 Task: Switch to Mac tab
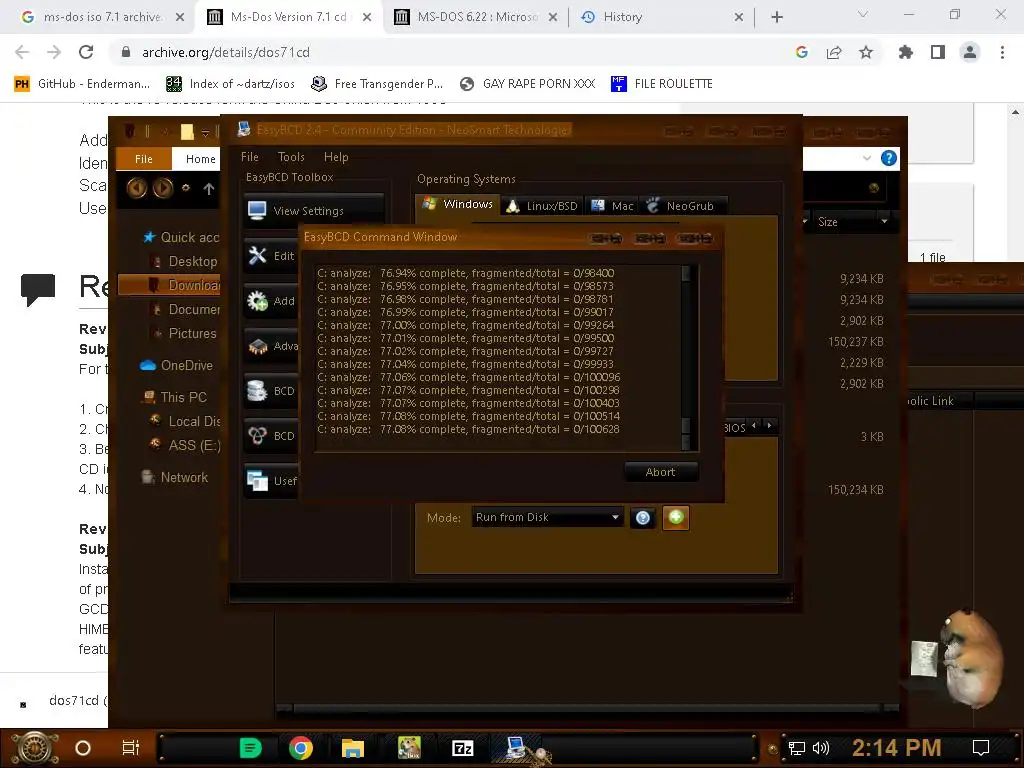(x=613, y=206)
